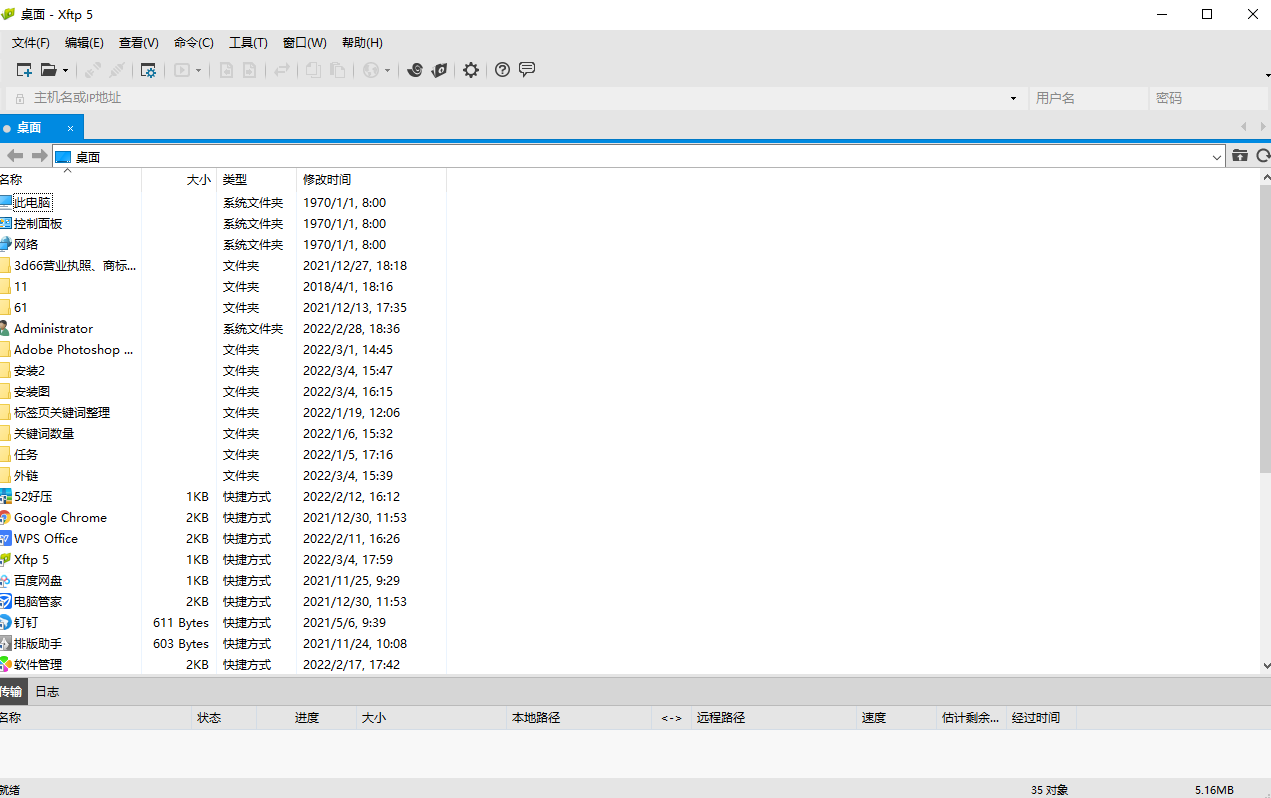Image resolution: width=1271 pixels, height=798 pixels.
Task: Open Options via the gear icon
Action: click(x=471, y=70)
